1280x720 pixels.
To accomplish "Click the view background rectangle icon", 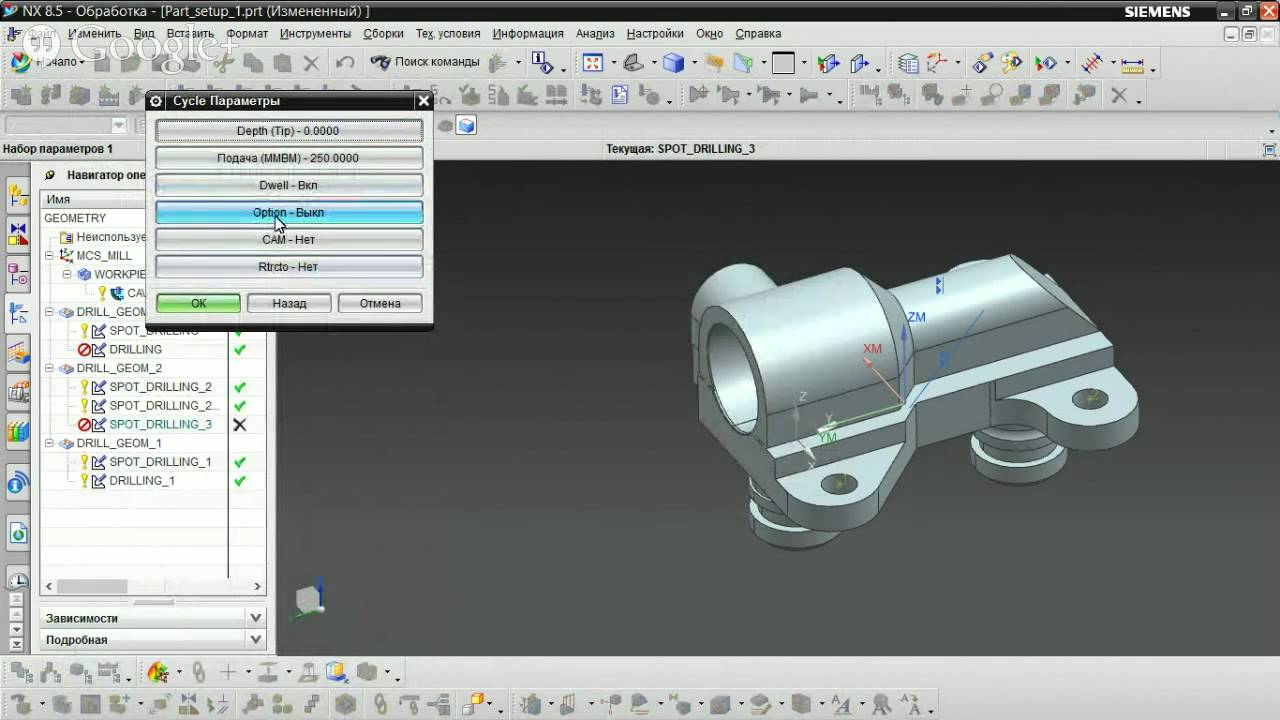I will (783, 63).
